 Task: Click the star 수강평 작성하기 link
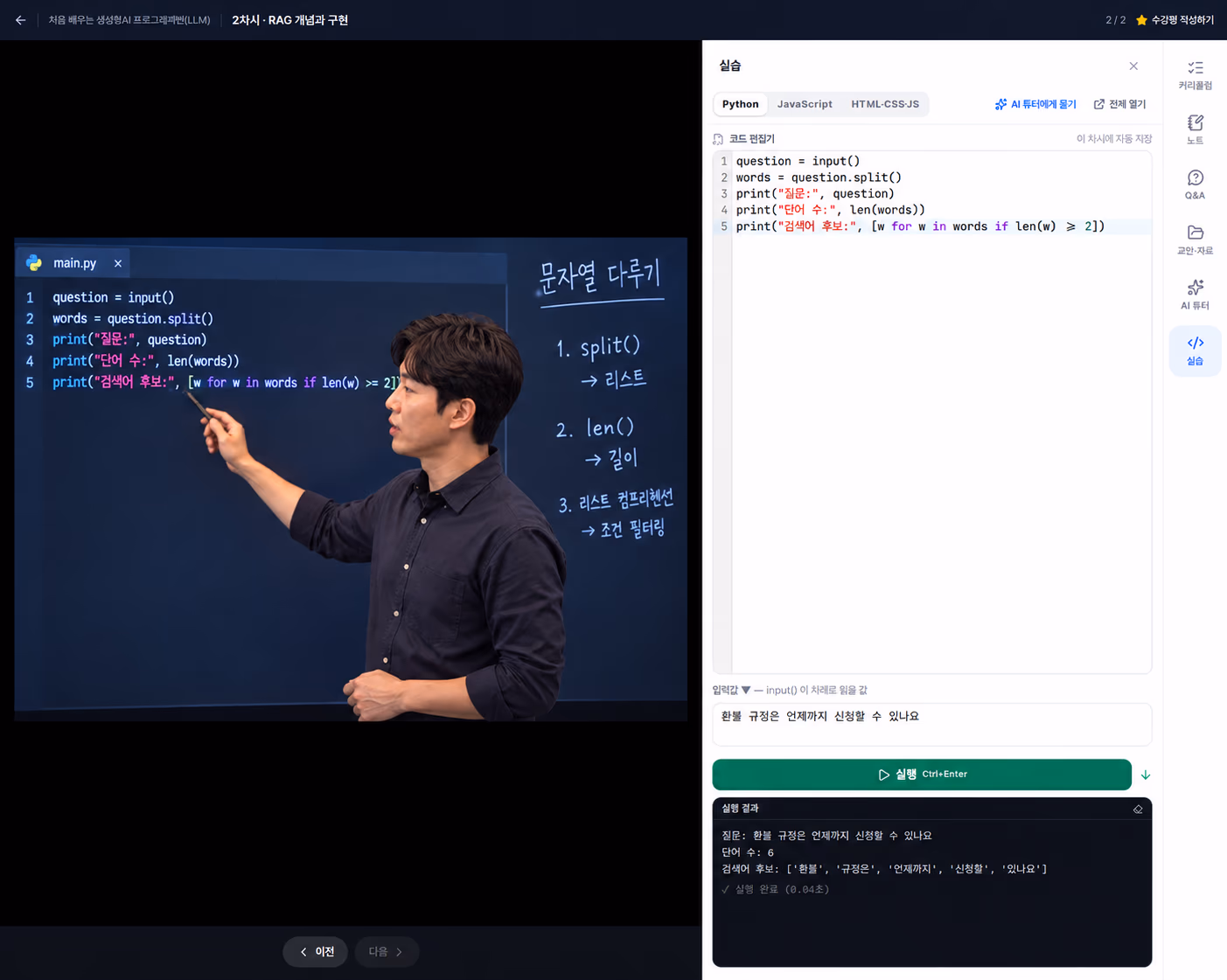click(x=1175, y=20)
